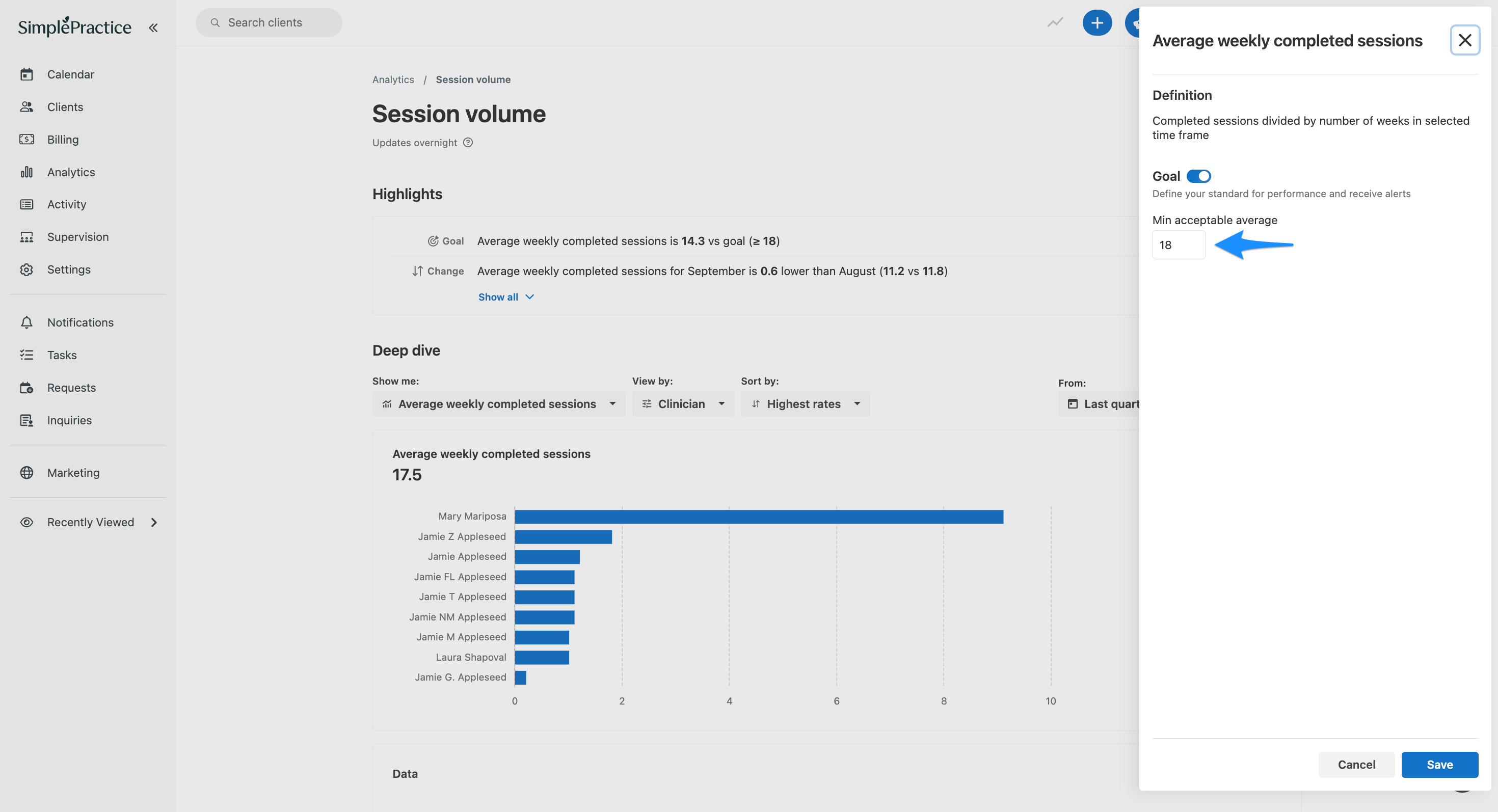Open the Show me metric dropdown
Image resolution: width=1498 pixels, height=812 pixels.
click(x=498, y=403)
